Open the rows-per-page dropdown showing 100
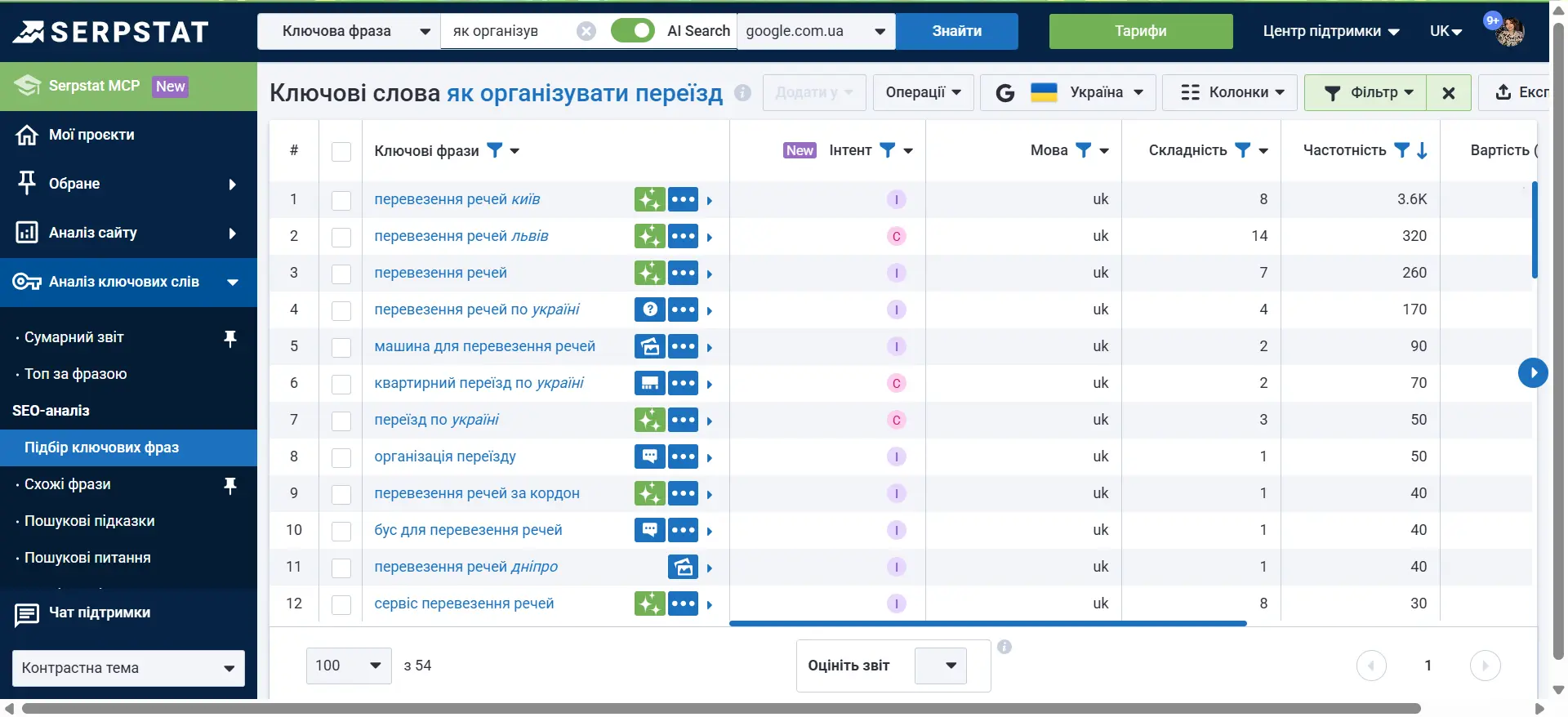Screen dimensions: 1568x717 tap(349, 666)
